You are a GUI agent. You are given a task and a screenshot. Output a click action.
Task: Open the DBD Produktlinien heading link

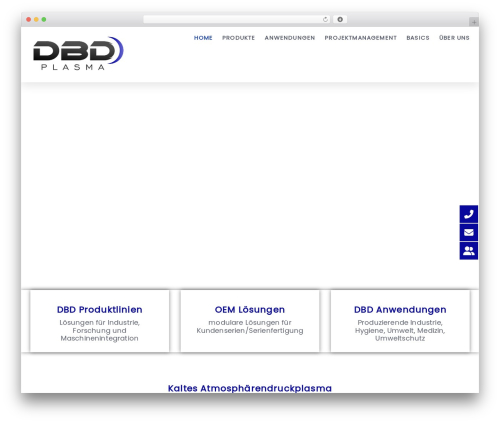point(100,310)
